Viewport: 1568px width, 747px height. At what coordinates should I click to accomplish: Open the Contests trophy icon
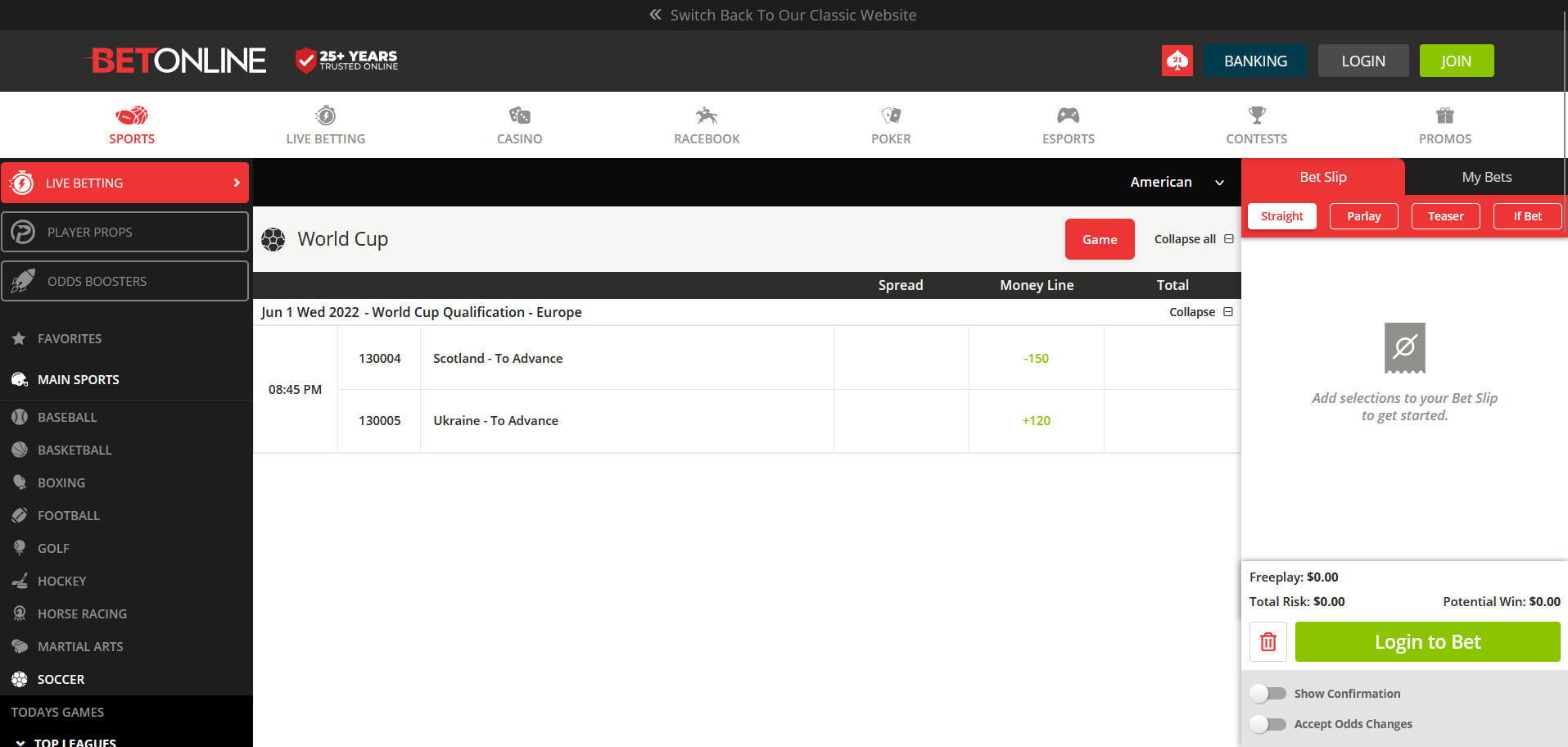pyautogui.click(x=1257, y=115)
